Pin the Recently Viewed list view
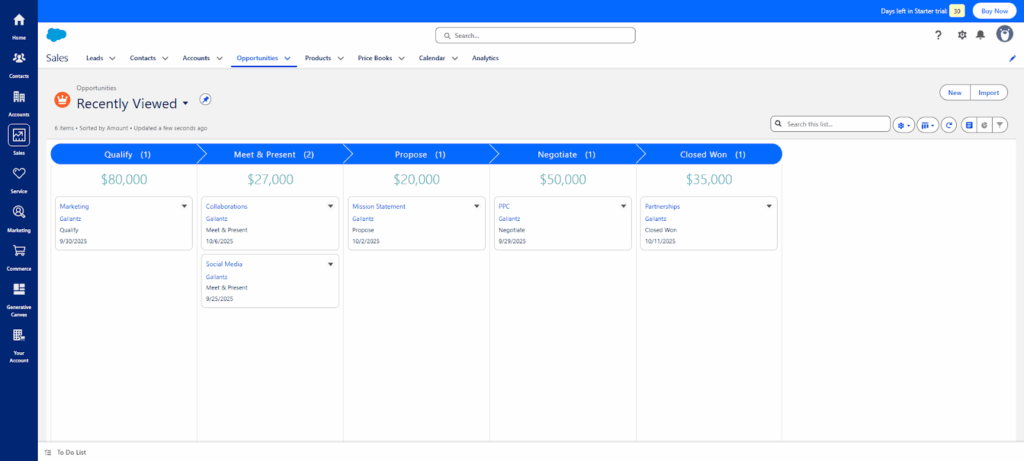1024x461 pixels. tap(205, 100)
